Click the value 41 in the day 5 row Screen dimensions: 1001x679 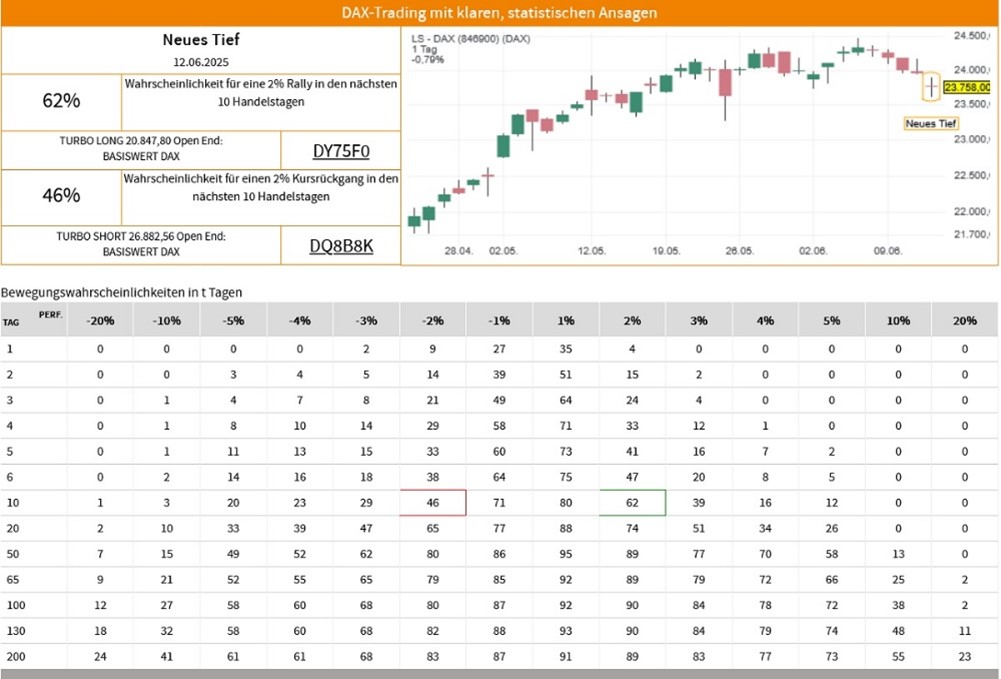tap(632, 452)
